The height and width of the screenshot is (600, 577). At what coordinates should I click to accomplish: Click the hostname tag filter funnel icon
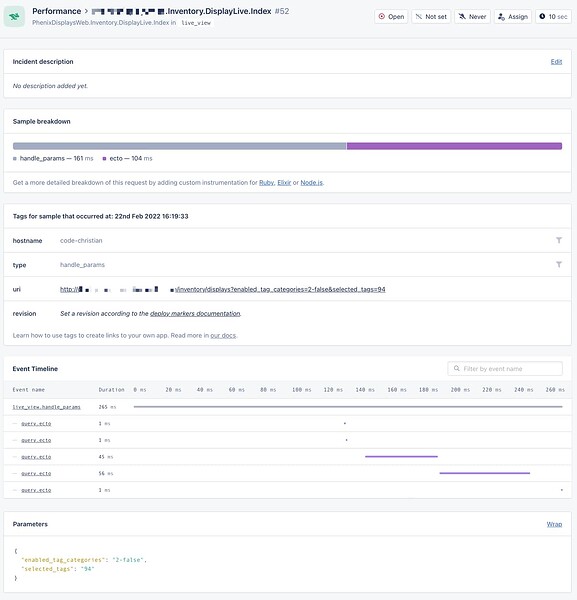pos(559,240)
